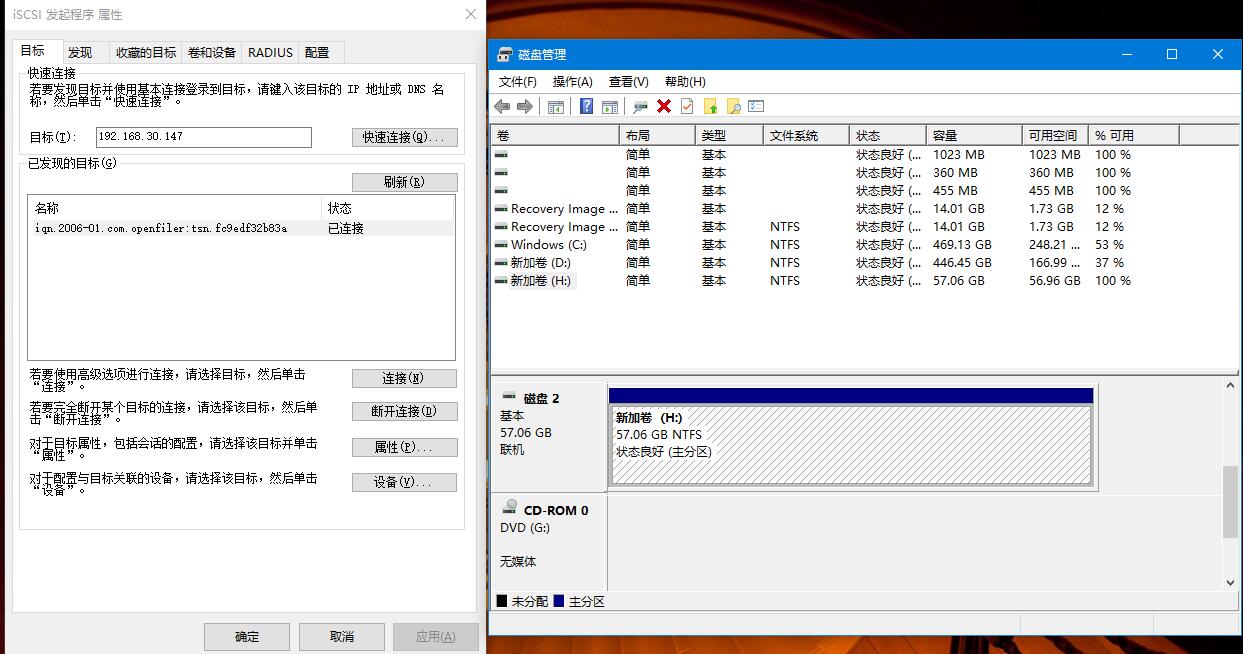
Task: Click the volume icon beside 新加卷 (D:)
Action: pyautogui.click(x=501, y=262)
